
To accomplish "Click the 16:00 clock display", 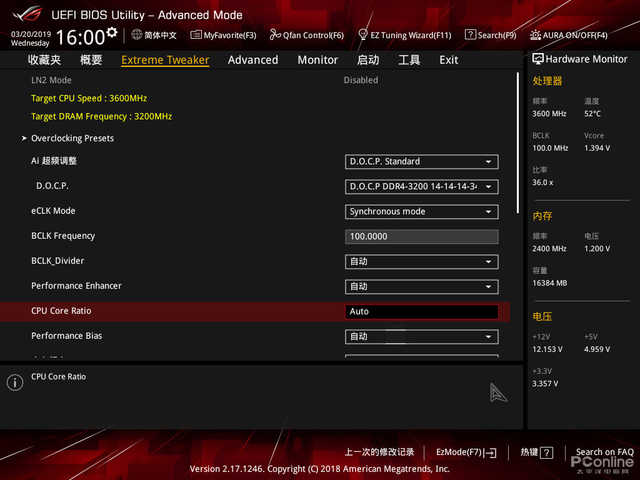I will pyautogui.click(x=81, y=38).
